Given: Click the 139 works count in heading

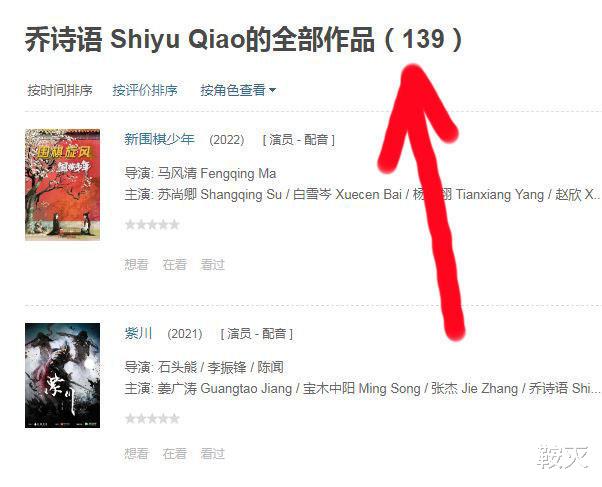Looking at the screenshot, I should [x=423, y=39].
